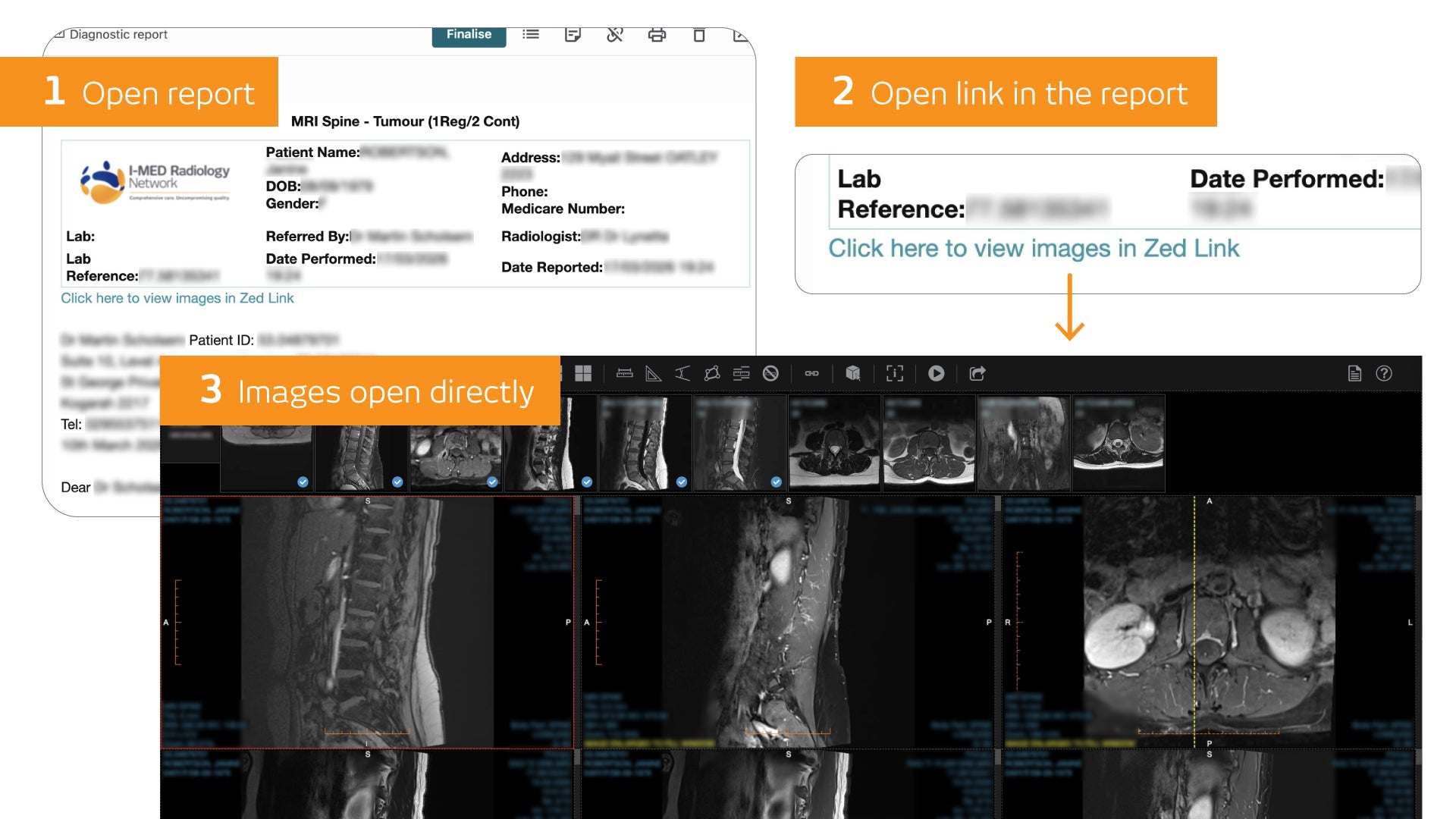The image size is (1456, 819).
Task: Open the 'Click here to view images in Zed Link' link
Action: click(177, 298)
